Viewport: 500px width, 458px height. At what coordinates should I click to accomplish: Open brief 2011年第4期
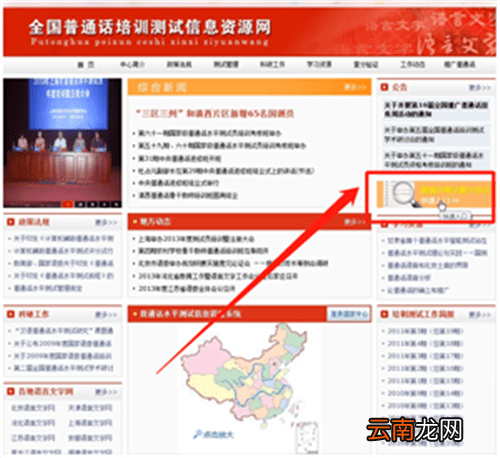tap(425, 343)
